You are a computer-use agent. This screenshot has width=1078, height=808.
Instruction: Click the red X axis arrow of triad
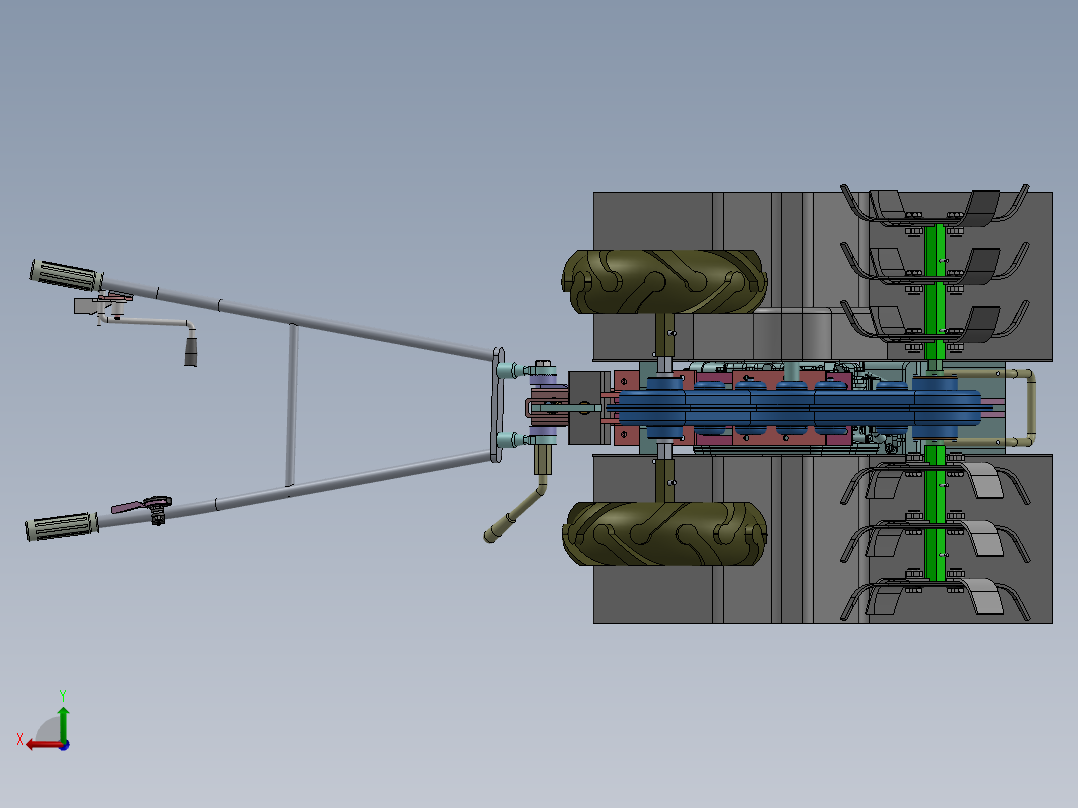(43, 745)
